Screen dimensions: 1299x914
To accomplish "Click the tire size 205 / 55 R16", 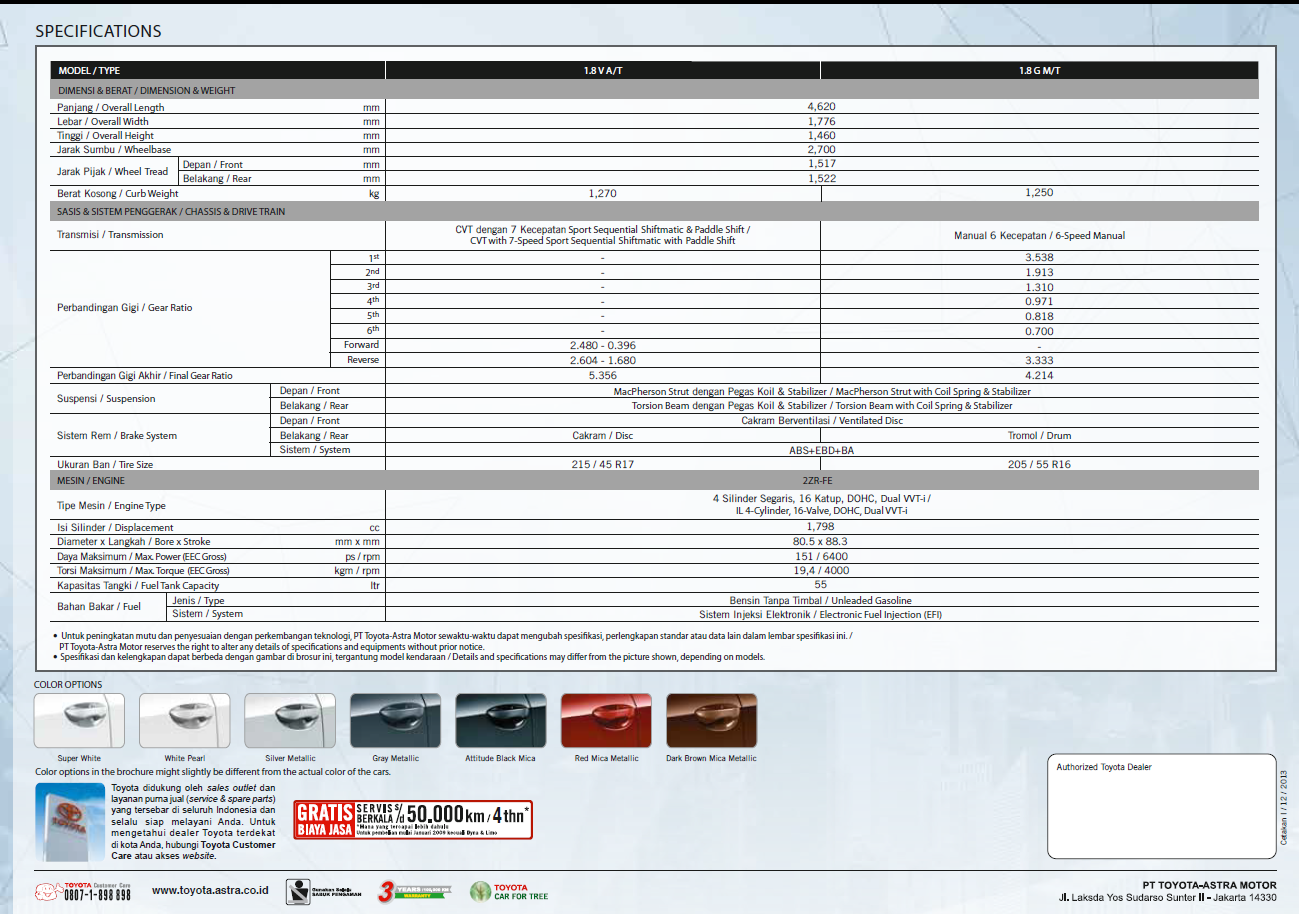I will (1039, 465).
